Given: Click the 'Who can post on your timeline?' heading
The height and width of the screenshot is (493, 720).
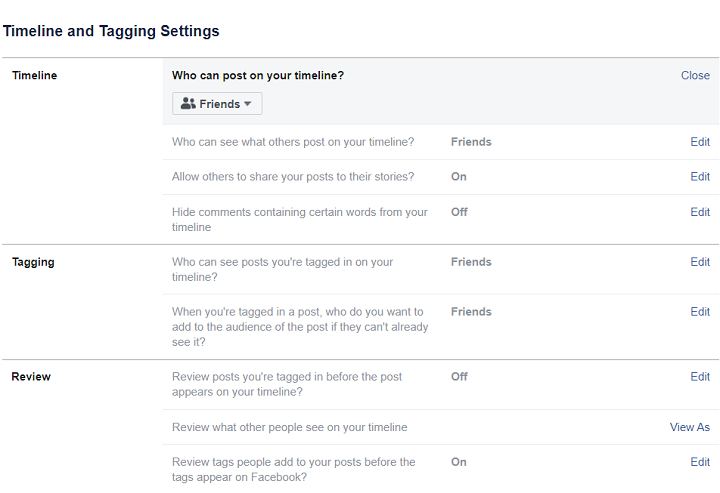Looking at the screenshot, I should (x=258, y=76).
